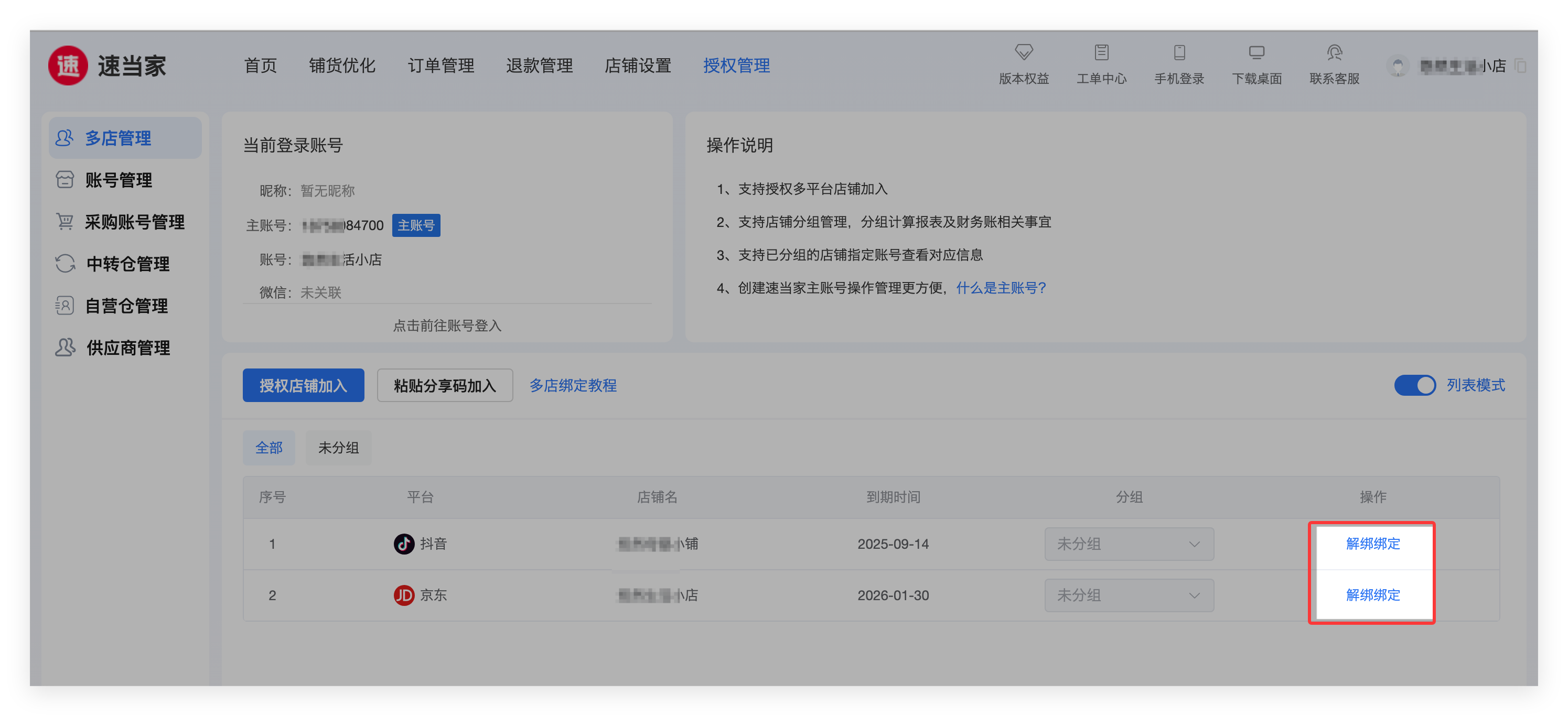This screenshot has height=716, width=1568.
Task: Click the 版本权益 diamond icon
Action: tap(1023, 52)
